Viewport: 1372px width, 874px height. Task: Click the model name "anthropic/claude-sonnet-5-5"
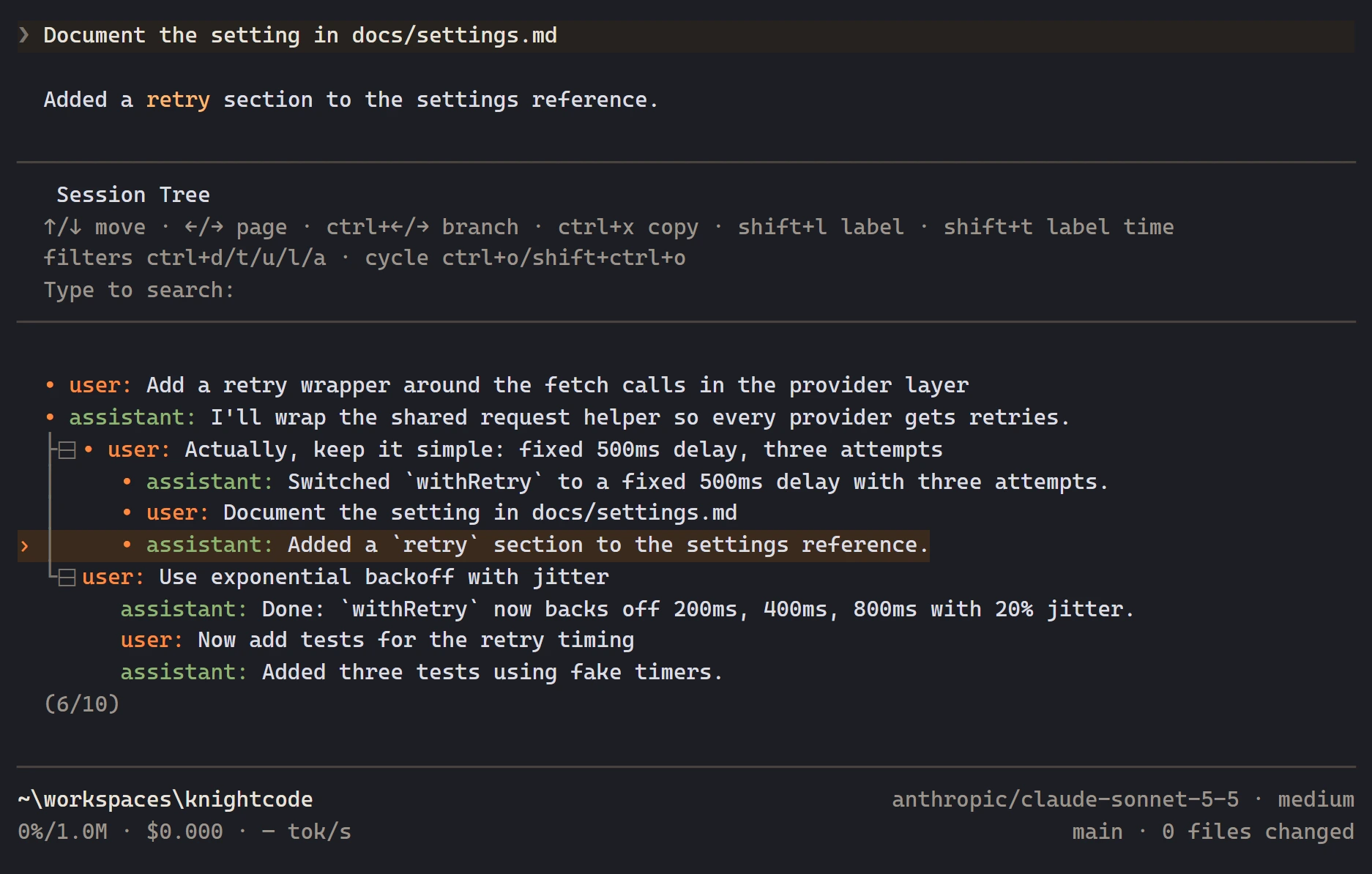tap(1065, 800)
